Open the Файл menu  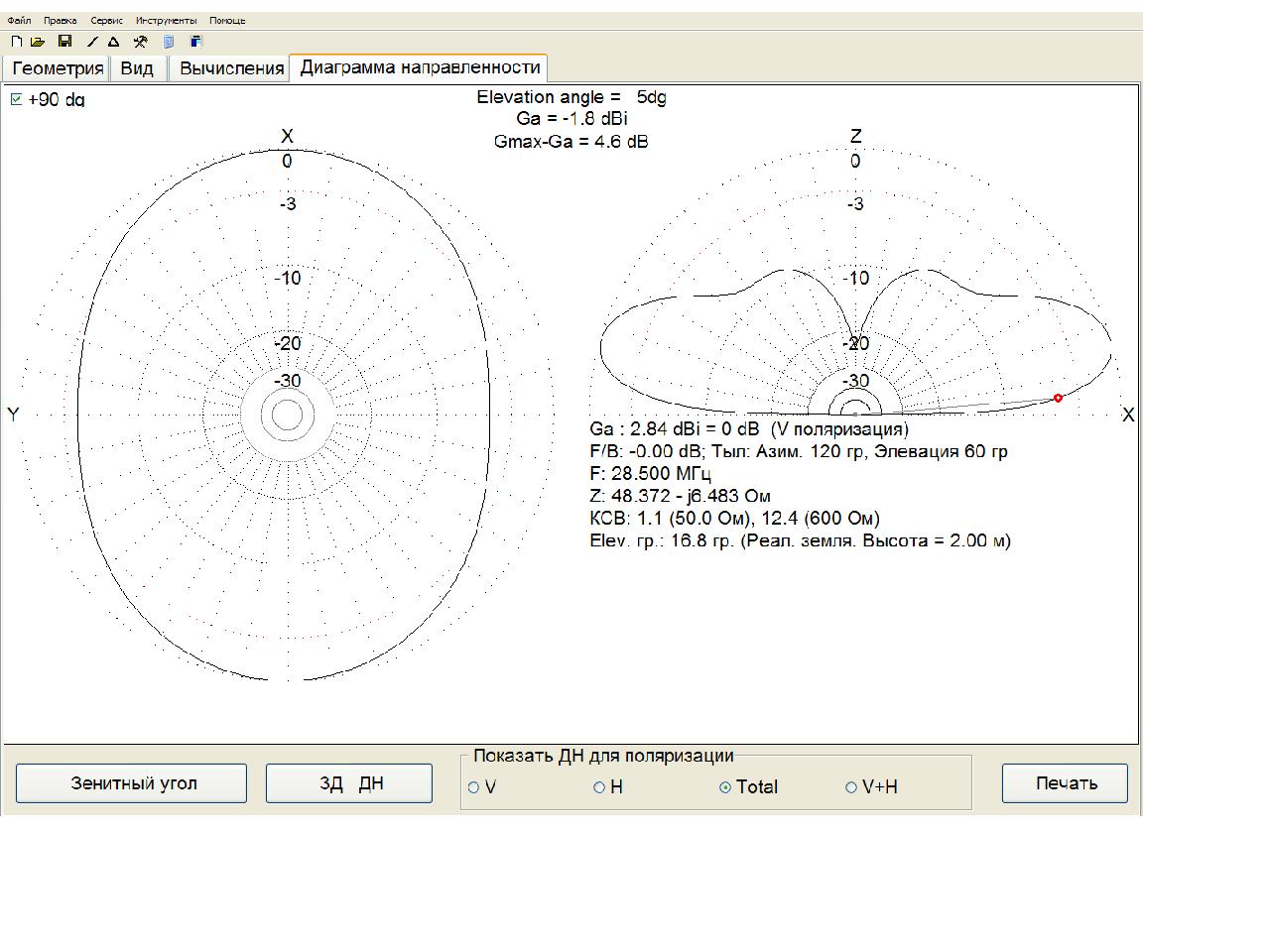point(19,20)
